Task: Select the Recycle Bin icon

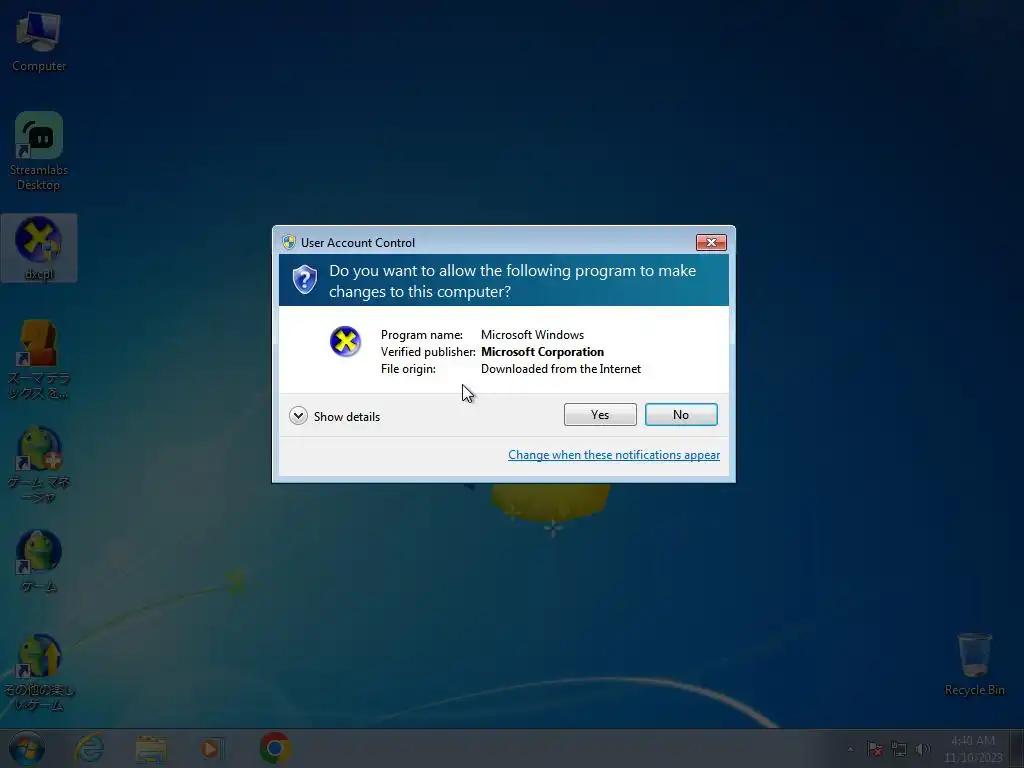Action: [x=974, y=664]
